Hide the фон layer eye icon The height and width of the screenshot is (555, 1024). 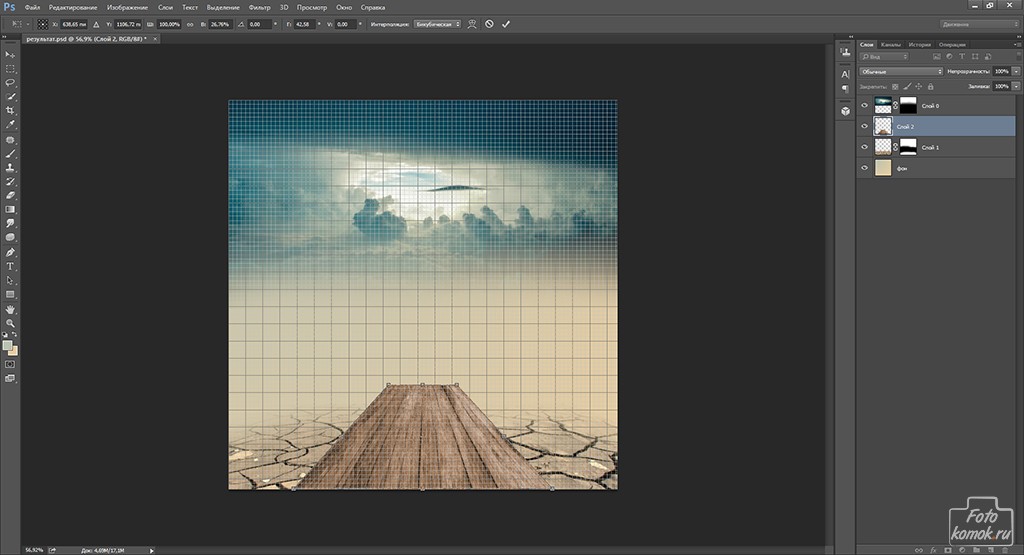click(x=865, y=170)
